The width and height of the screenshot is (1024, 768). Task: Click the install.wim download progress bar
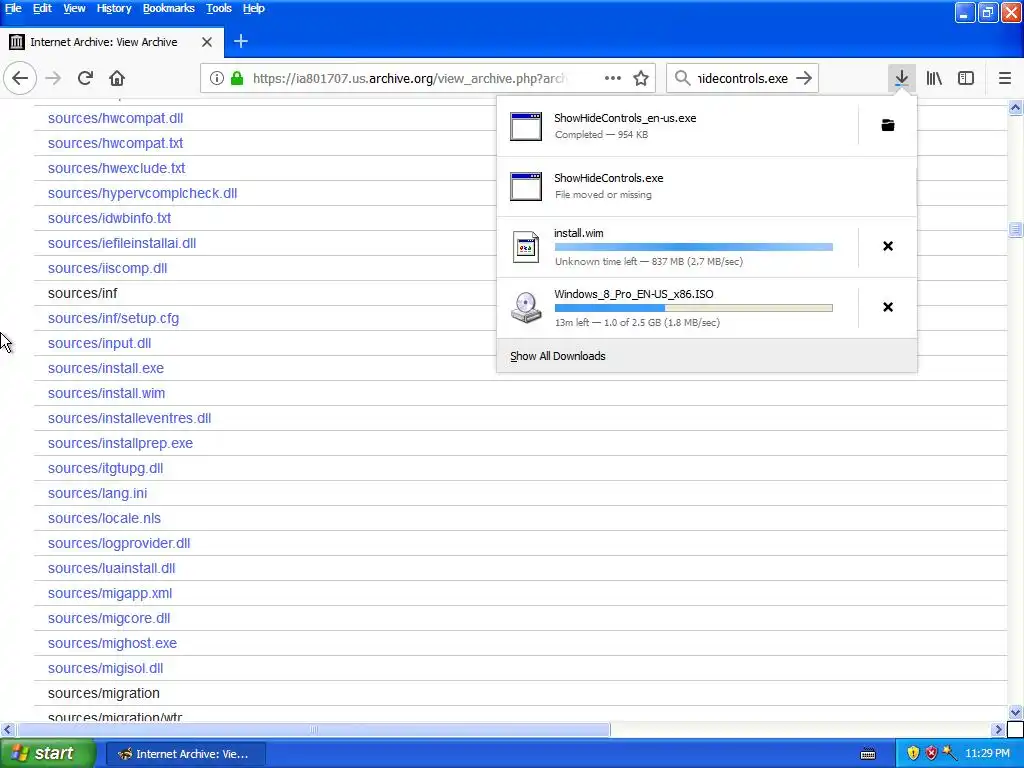click(x=694, y=247)
